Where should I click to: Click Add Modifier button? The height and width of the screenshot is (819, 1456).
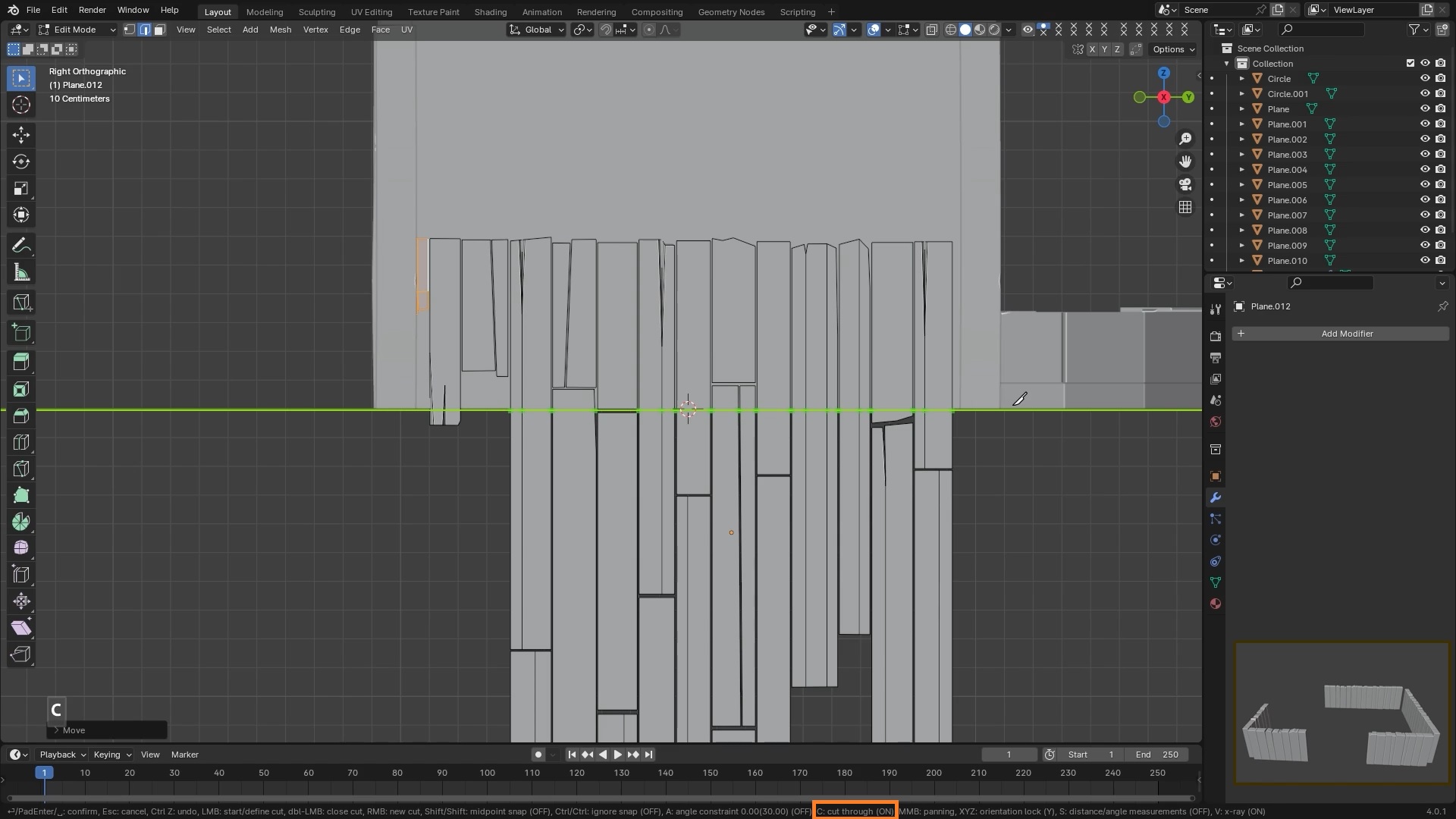[1340, 334]
